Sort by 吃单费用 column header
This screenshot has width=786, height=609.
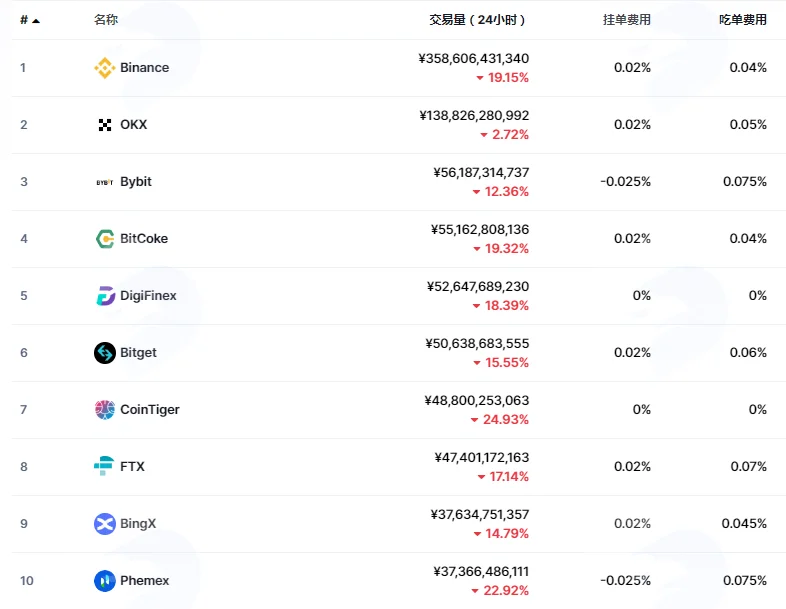pos(743,20)
